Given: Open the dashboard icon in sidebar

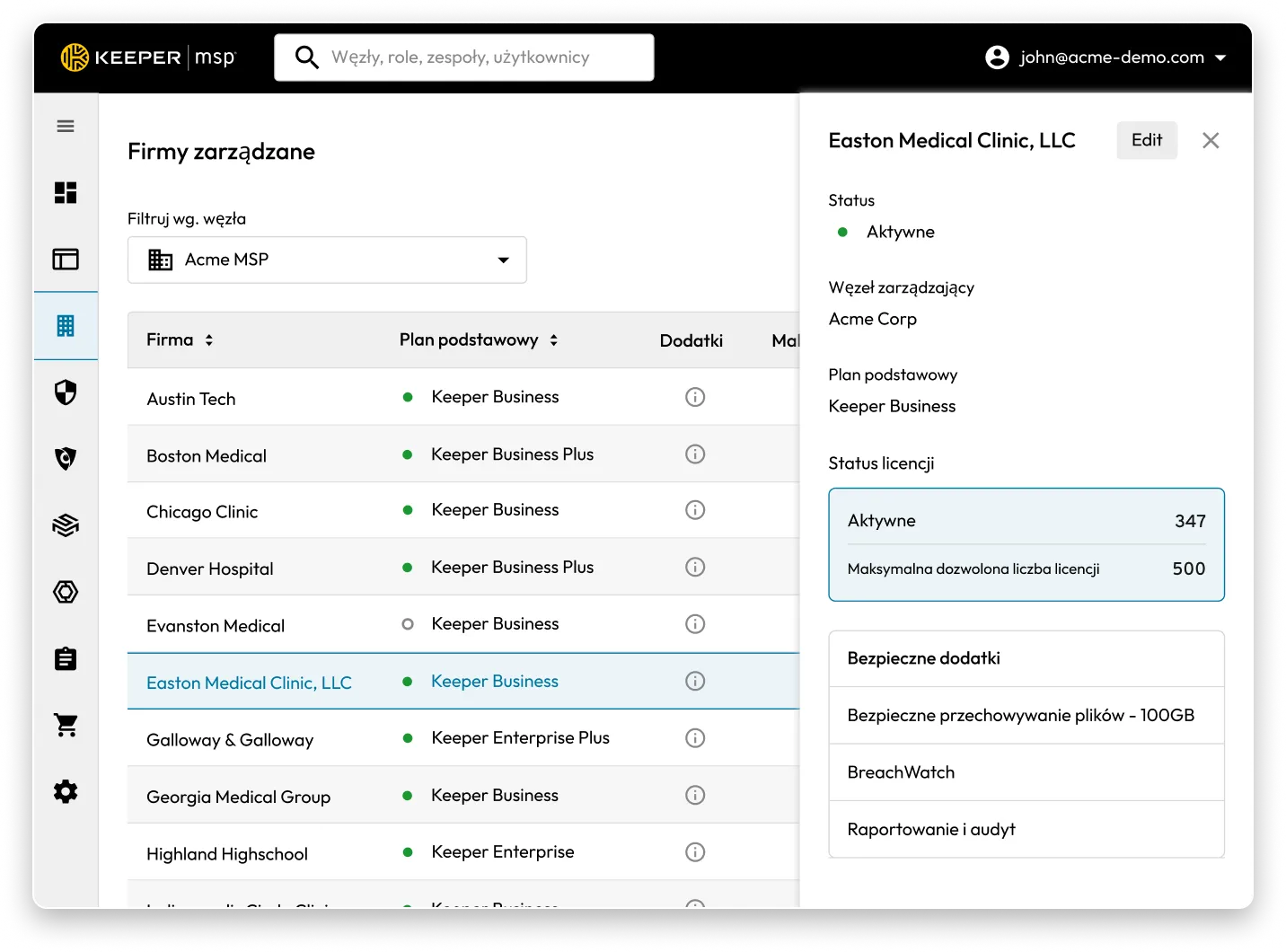Looking at the screenshot, I should coord(66,193).
